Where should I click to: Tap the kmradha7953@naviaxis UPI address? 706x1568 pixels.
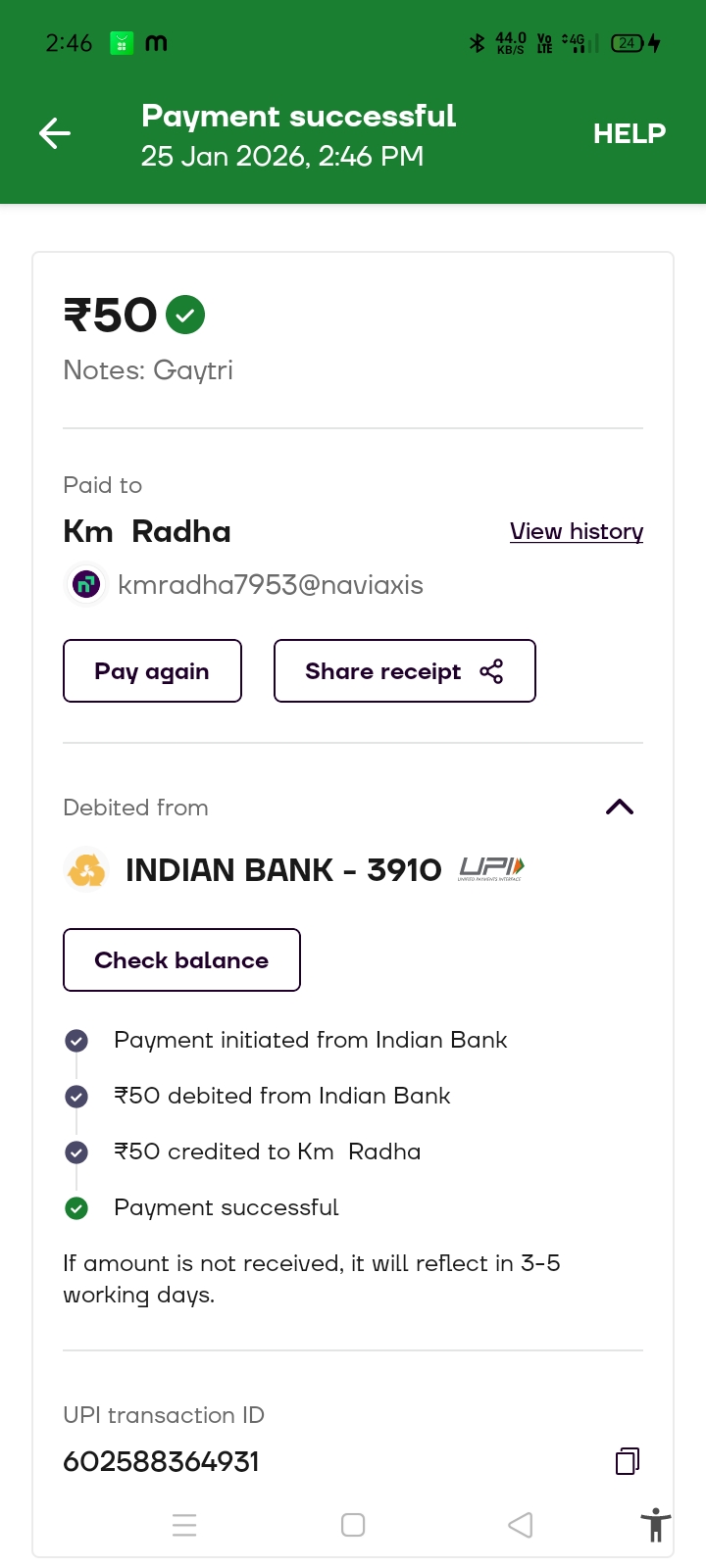(271, 585)
